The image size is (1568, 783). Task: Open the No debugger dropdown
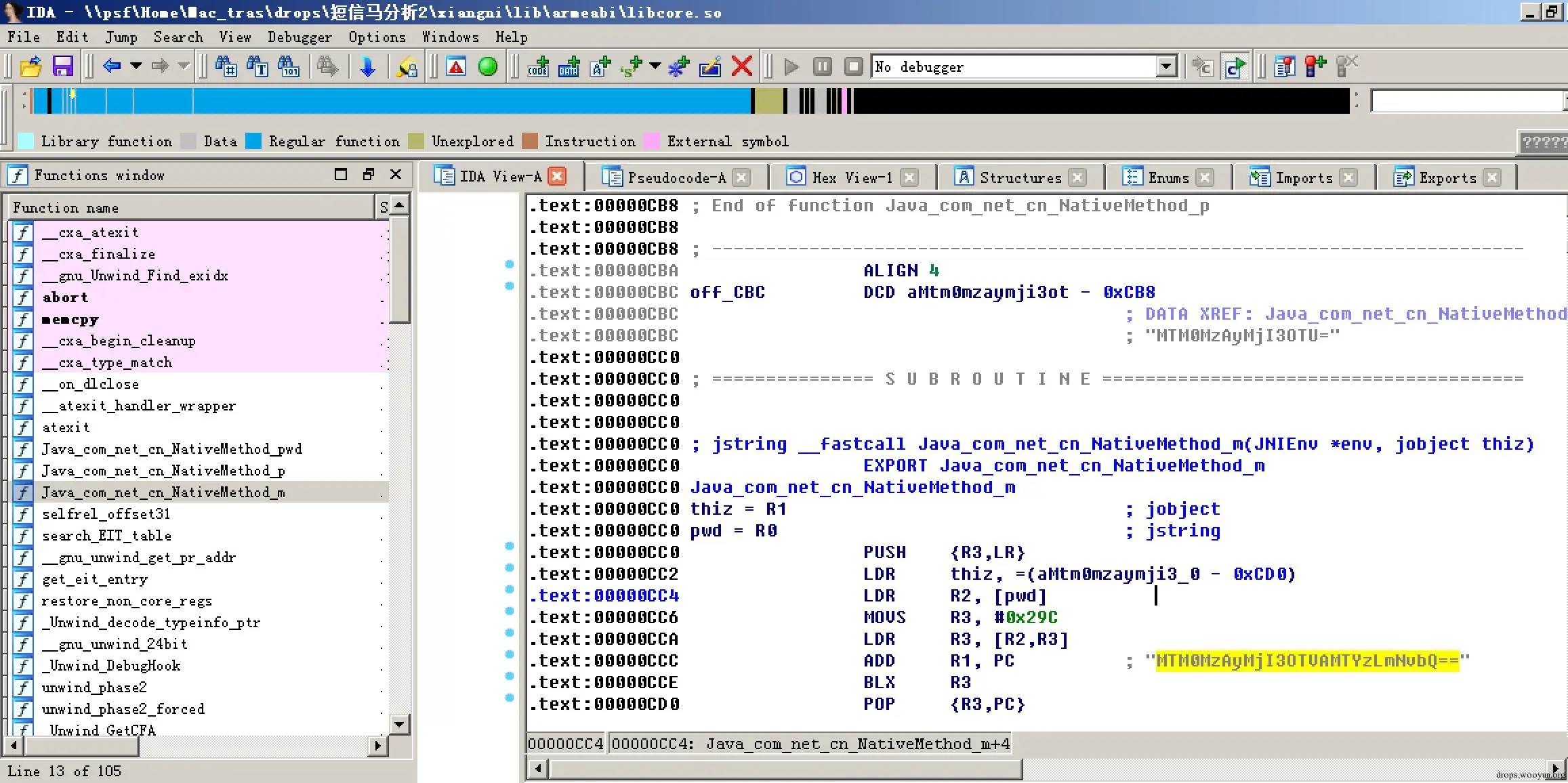coord(1165,66)
